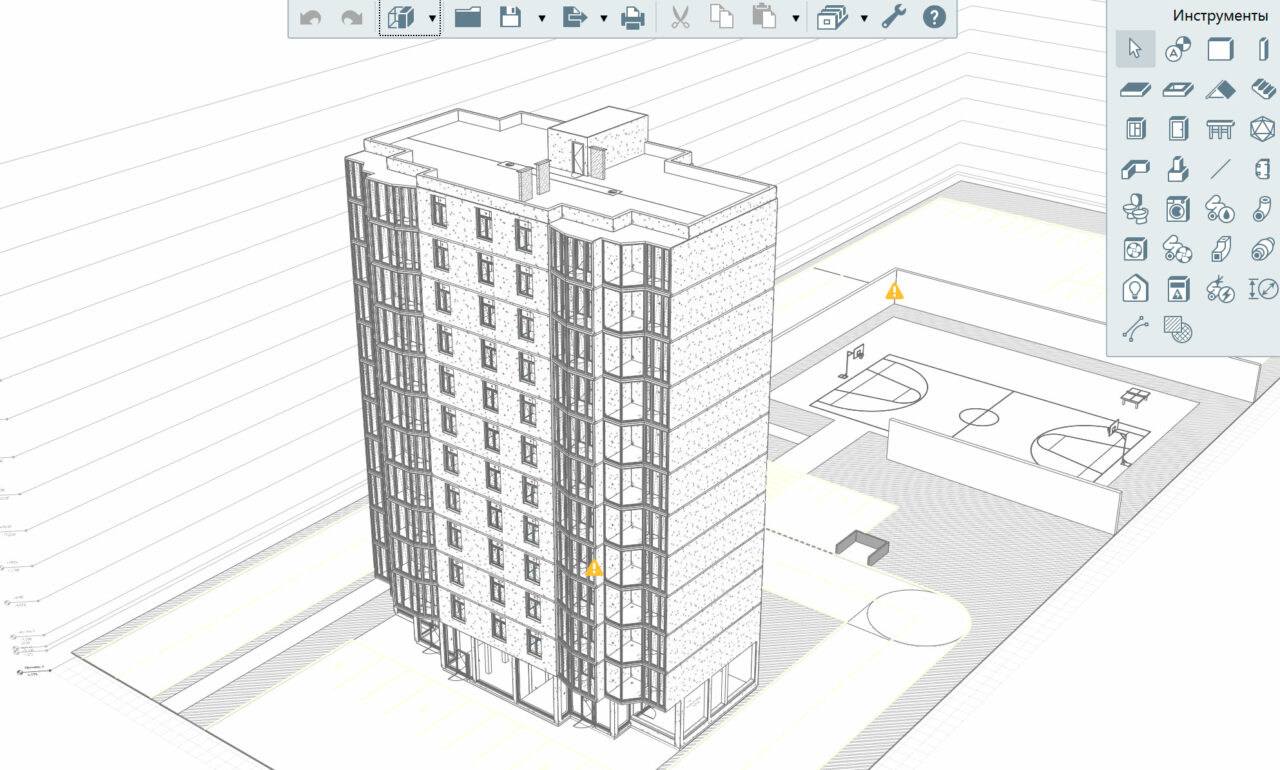Select the washing machine equipment tool

click(1178, 209)
